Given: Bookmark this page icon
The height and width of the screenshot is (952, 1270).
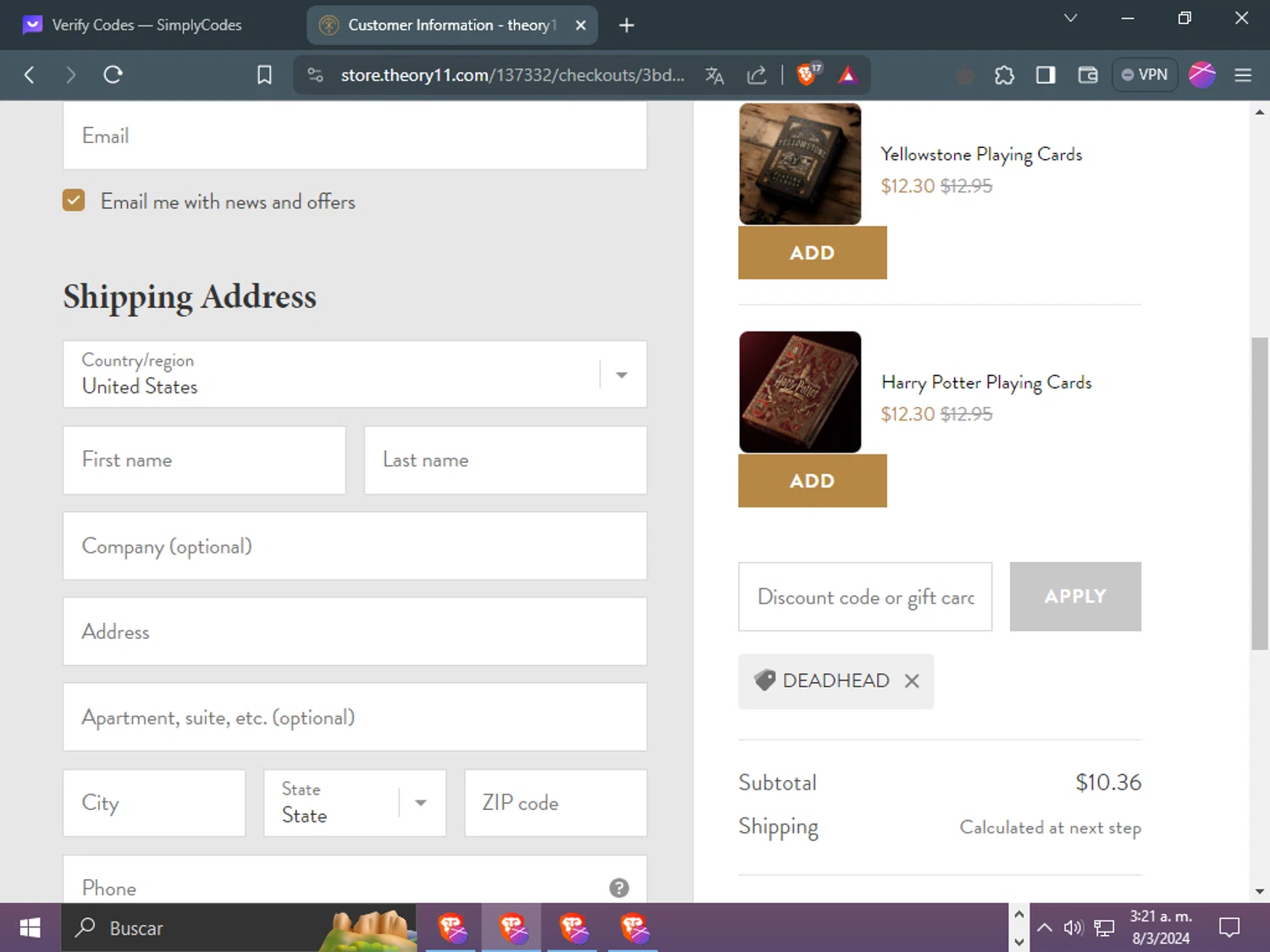Looking at the screenshot, I should coord(264,74).
